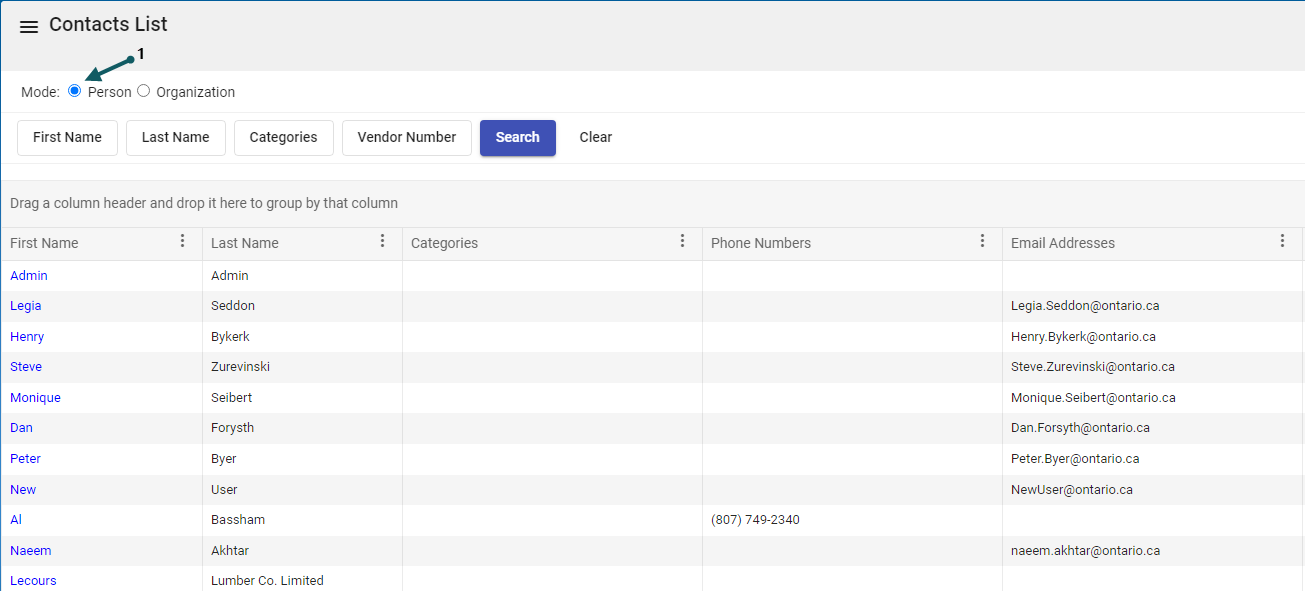
Task: Open the First Name filter
Action: (x=67, y=138)
